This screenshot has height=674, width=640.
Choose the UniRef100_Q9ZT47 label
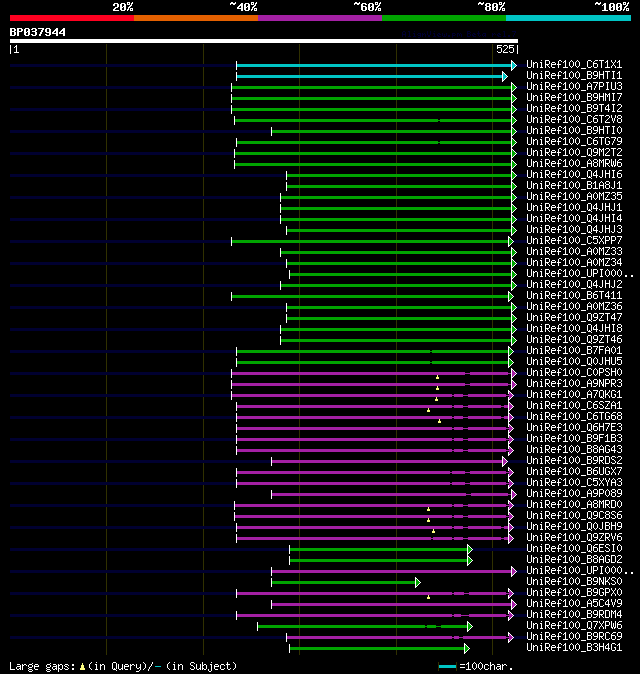click(x=574, y=318)
